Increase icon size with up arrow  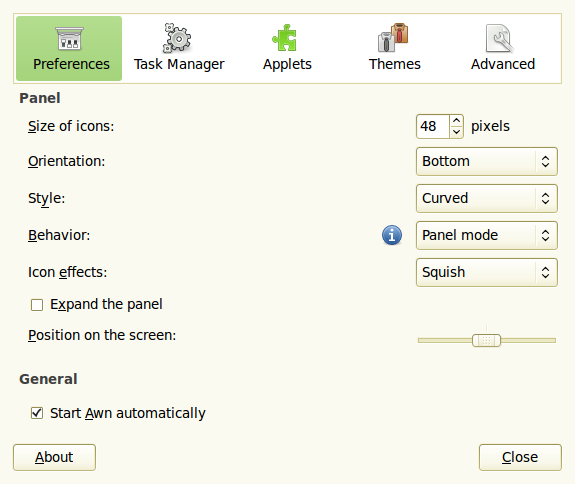point(456,121)
